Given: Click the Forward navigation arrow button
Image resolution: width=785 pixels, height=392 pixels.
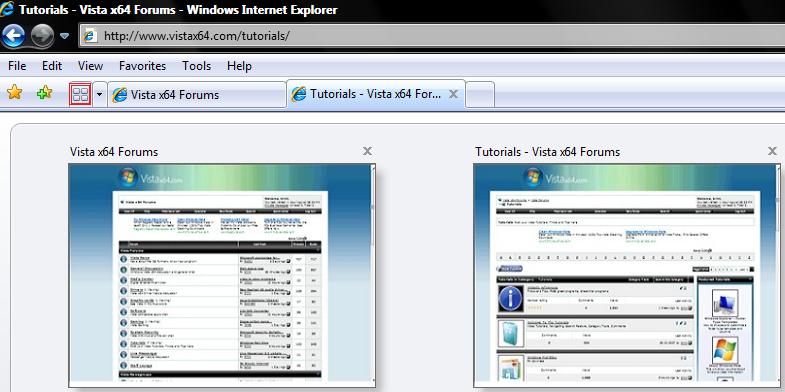Looking at the screenshot, I should (43, 36).
